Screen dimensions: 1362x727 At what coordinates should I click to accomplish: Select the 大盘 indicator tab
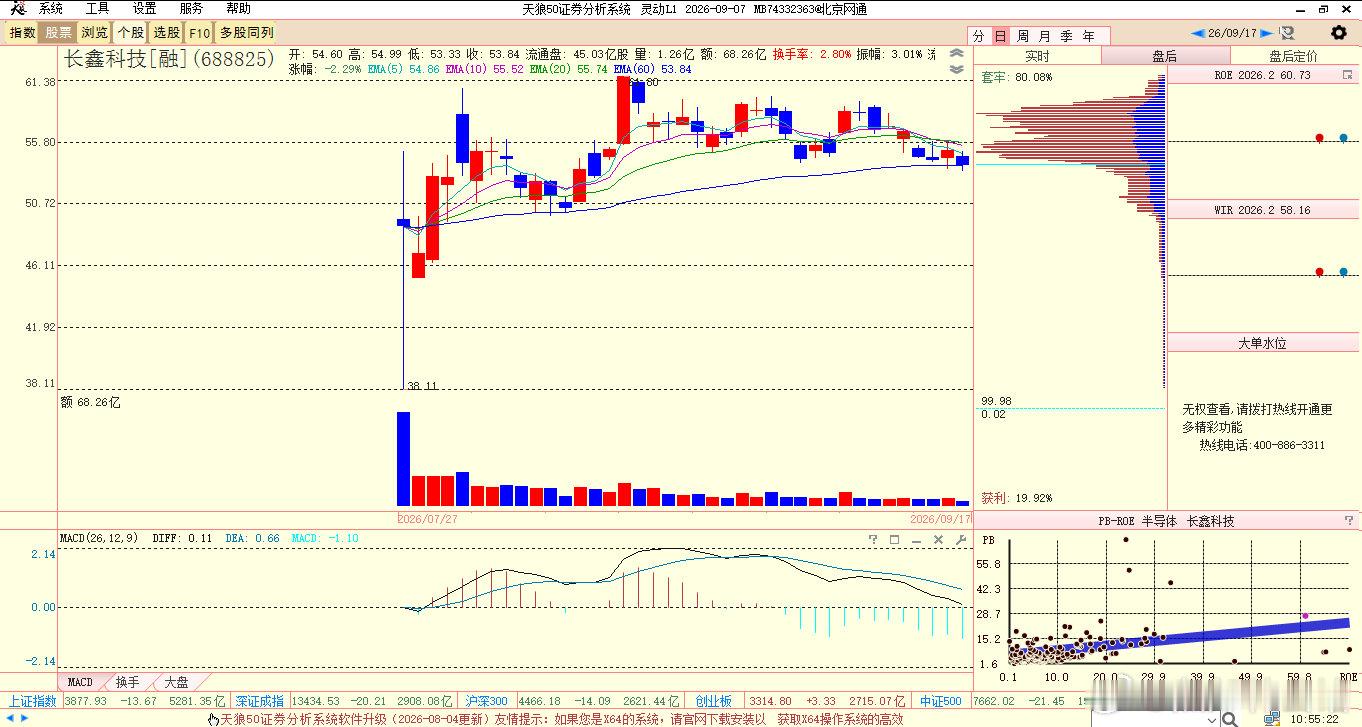coord(176,682)
